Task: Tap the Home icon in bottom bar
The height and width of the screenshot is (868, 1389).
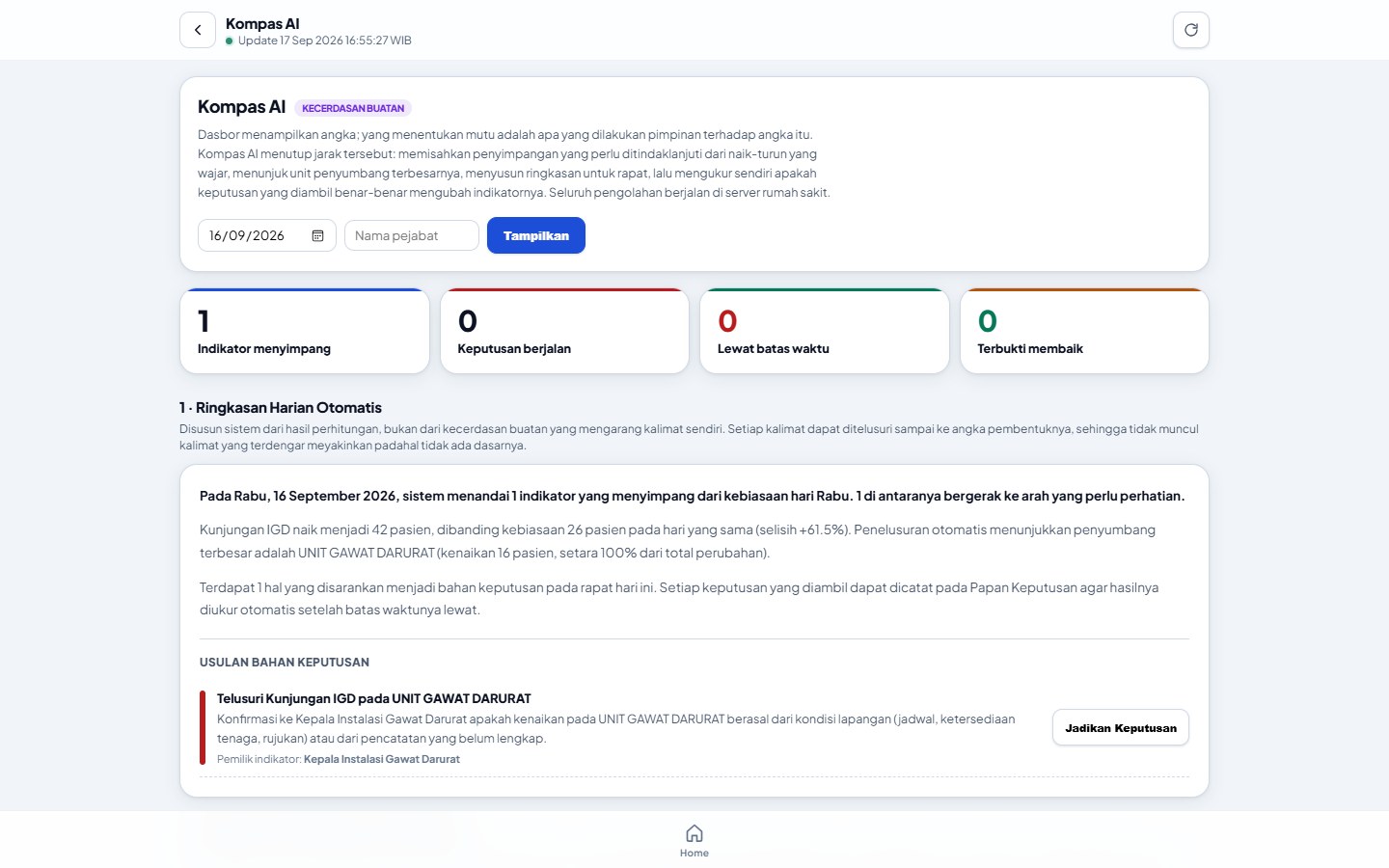Action: tap(694, 833)
